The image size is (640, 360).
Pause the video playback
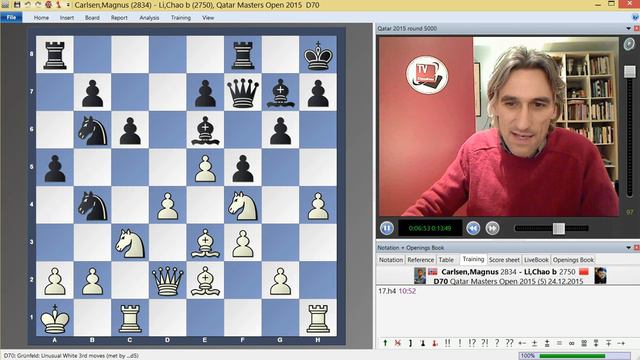click(387, 228)
